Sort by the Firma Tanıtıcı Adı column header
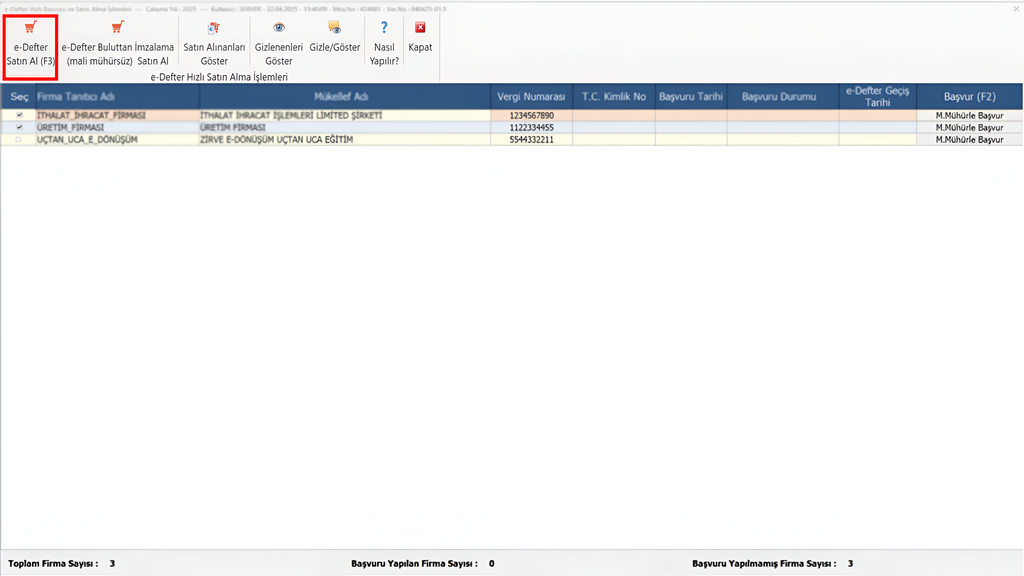 click(x=118, y=97)
